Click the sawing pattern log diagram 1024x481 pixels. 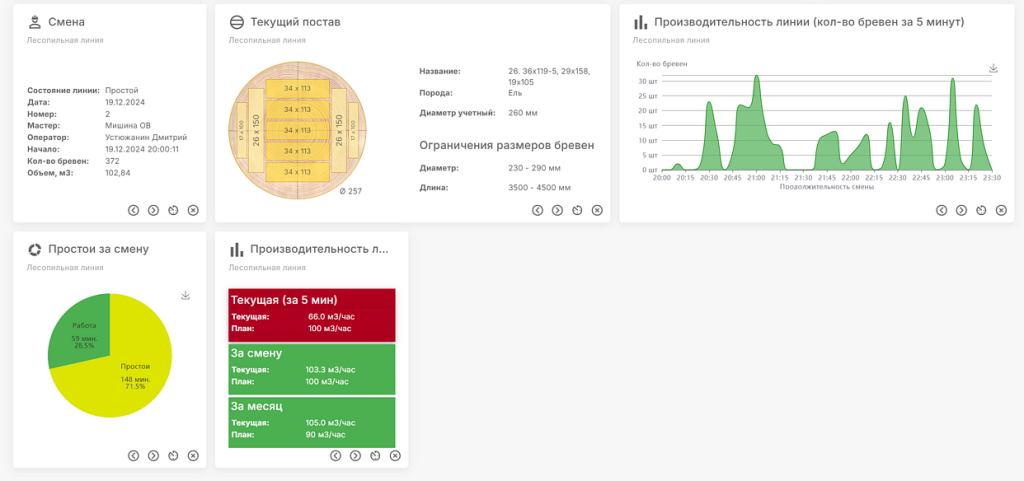coord(297,131)
